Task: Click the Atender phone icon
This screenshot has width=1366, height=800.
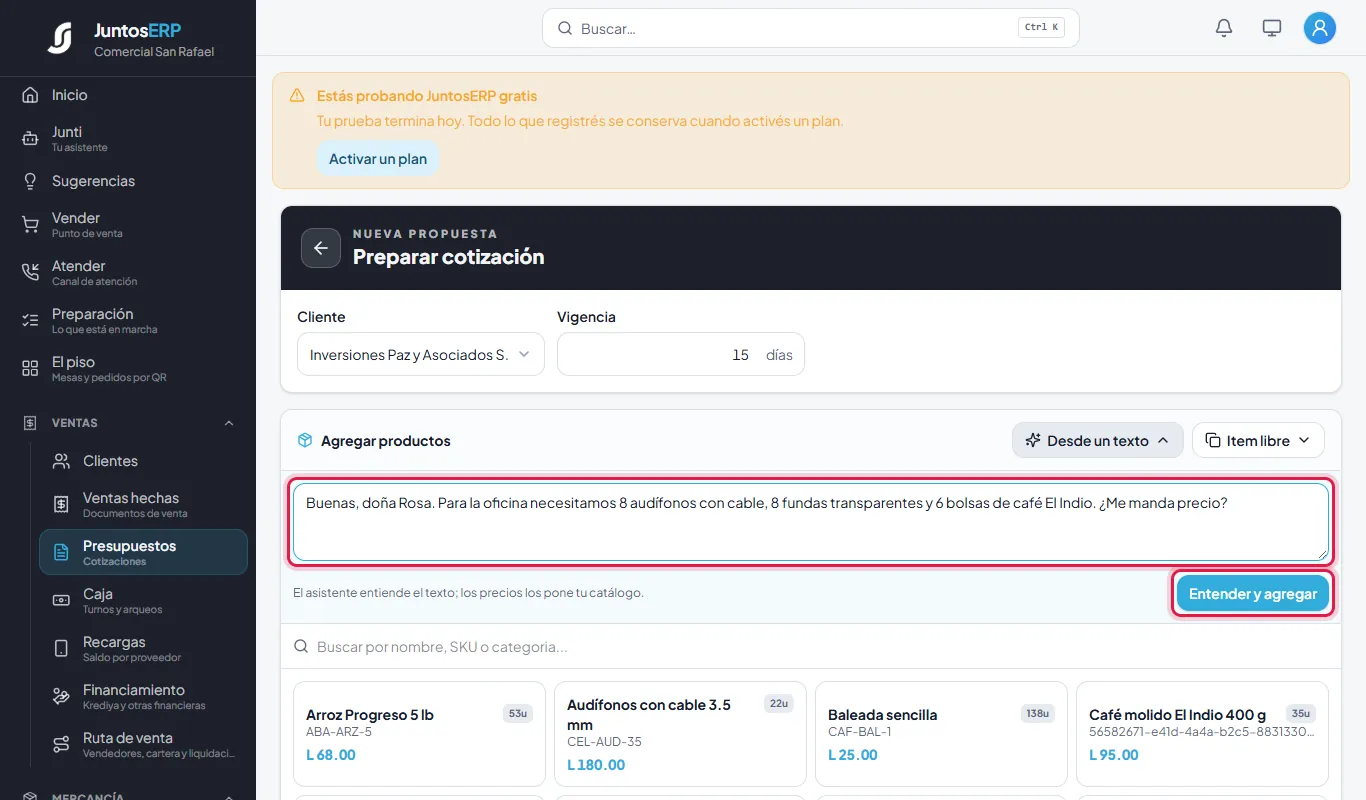Action: 30,273
